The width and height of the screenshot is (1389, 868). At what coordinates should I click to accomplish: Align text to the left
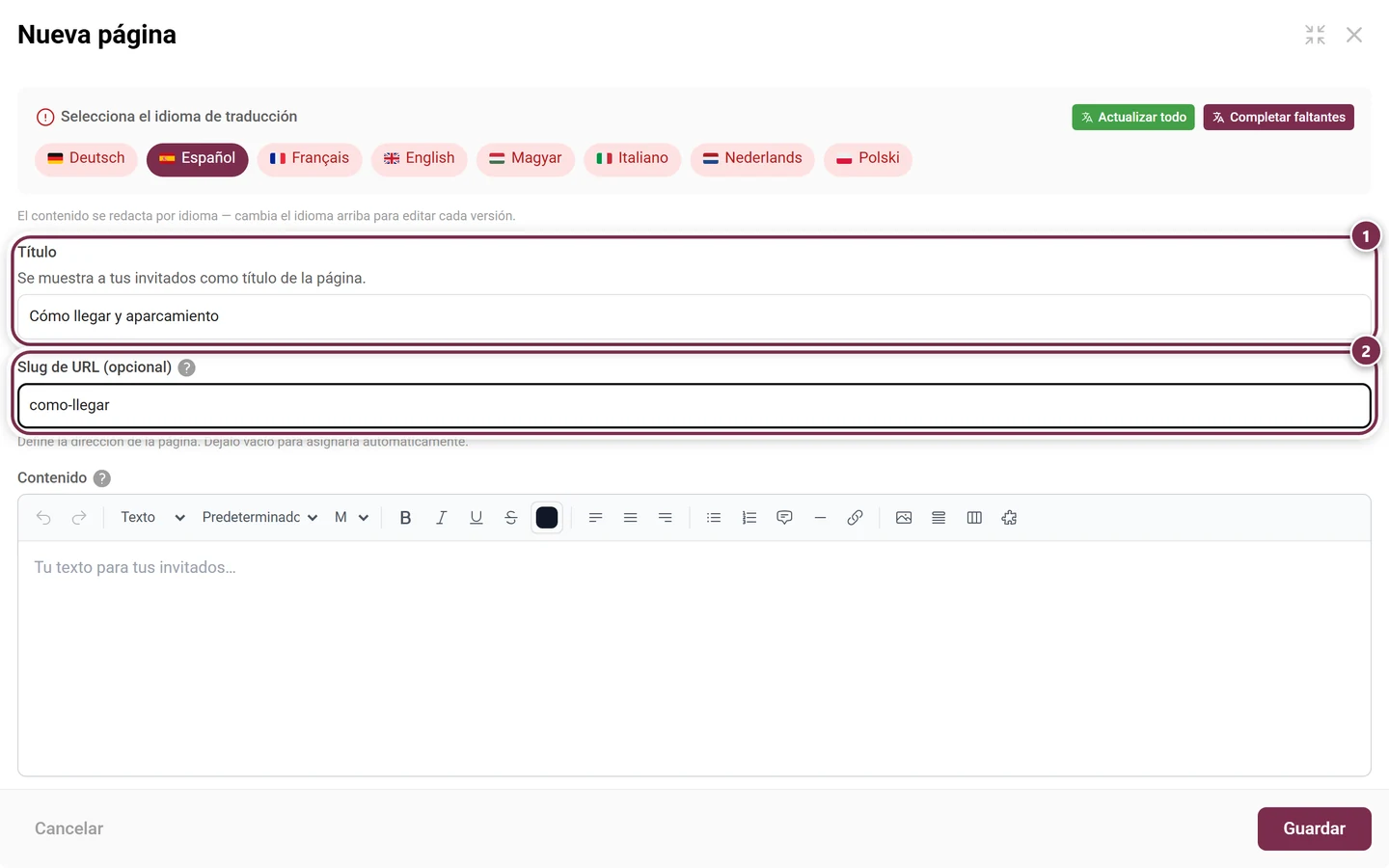[x=595, y=518]
